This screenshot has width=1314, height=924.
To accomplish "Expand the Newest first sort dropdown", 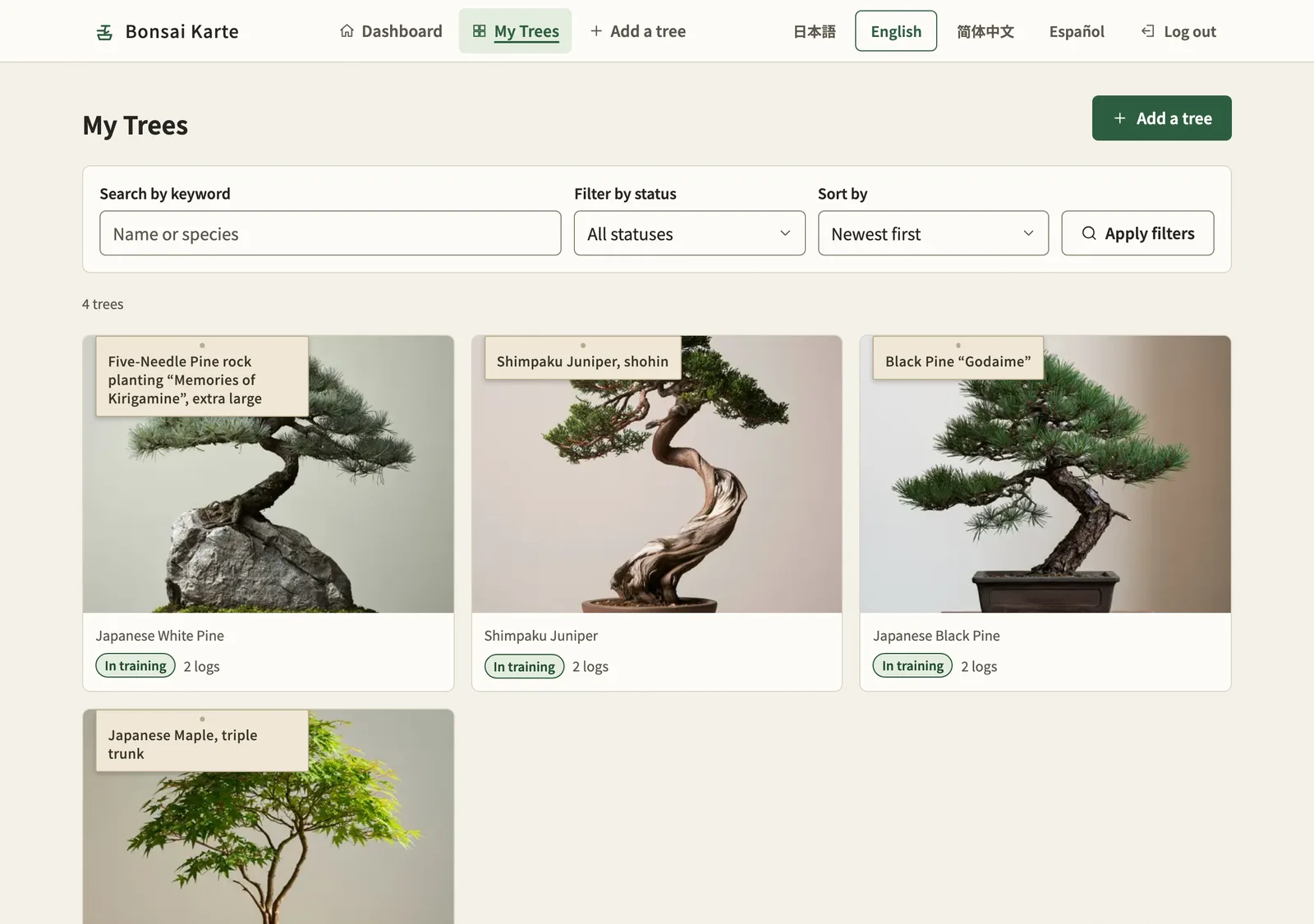I will pos(933,233).
